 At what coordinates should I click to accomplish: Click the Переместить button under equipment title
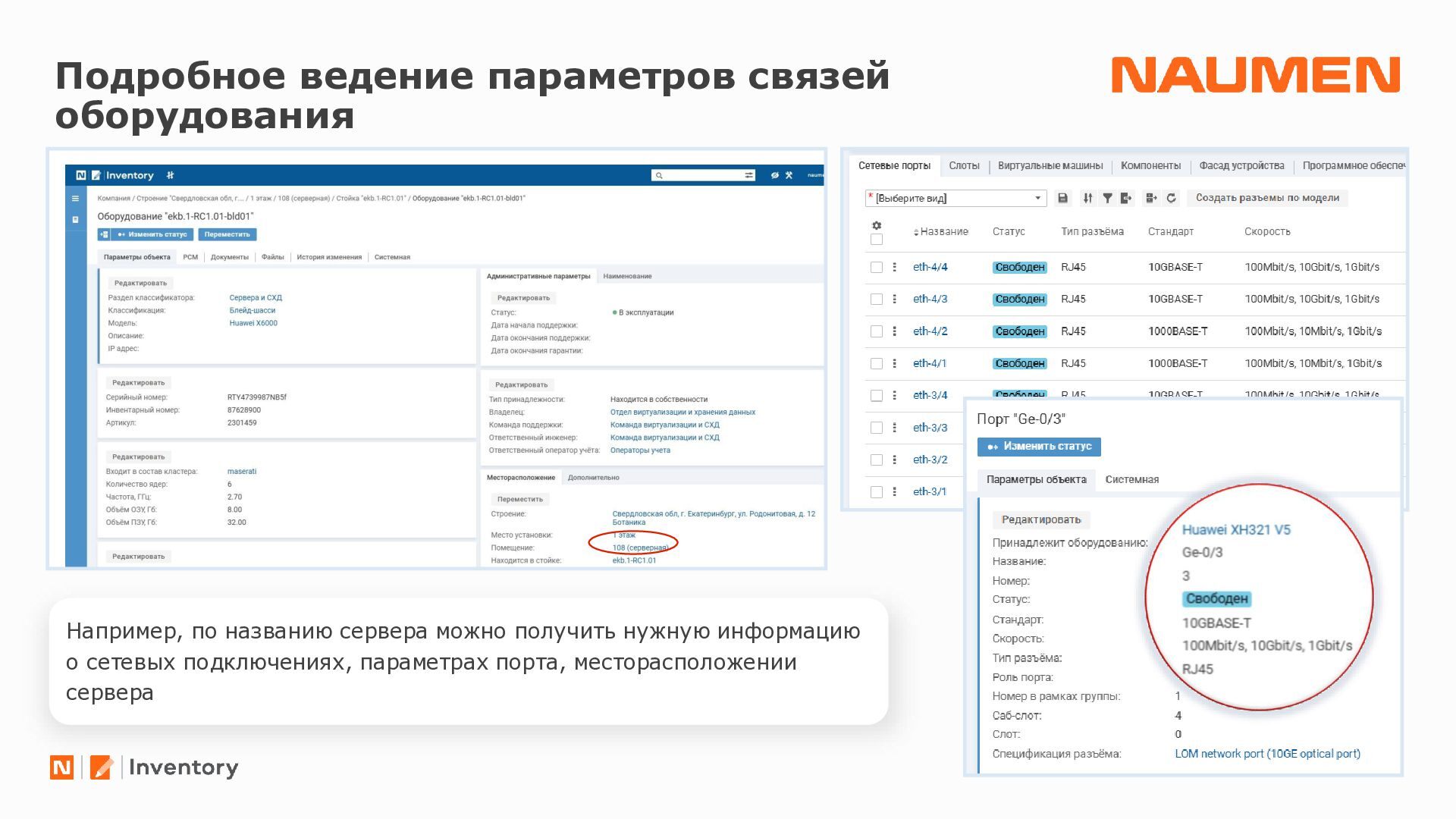[227, 234]
